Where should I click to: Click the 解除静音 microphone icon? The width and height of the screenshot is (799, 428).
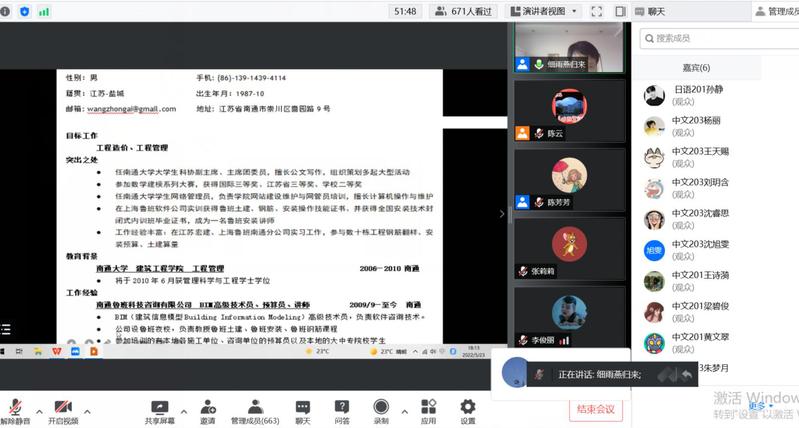click(x=16, y=407)
